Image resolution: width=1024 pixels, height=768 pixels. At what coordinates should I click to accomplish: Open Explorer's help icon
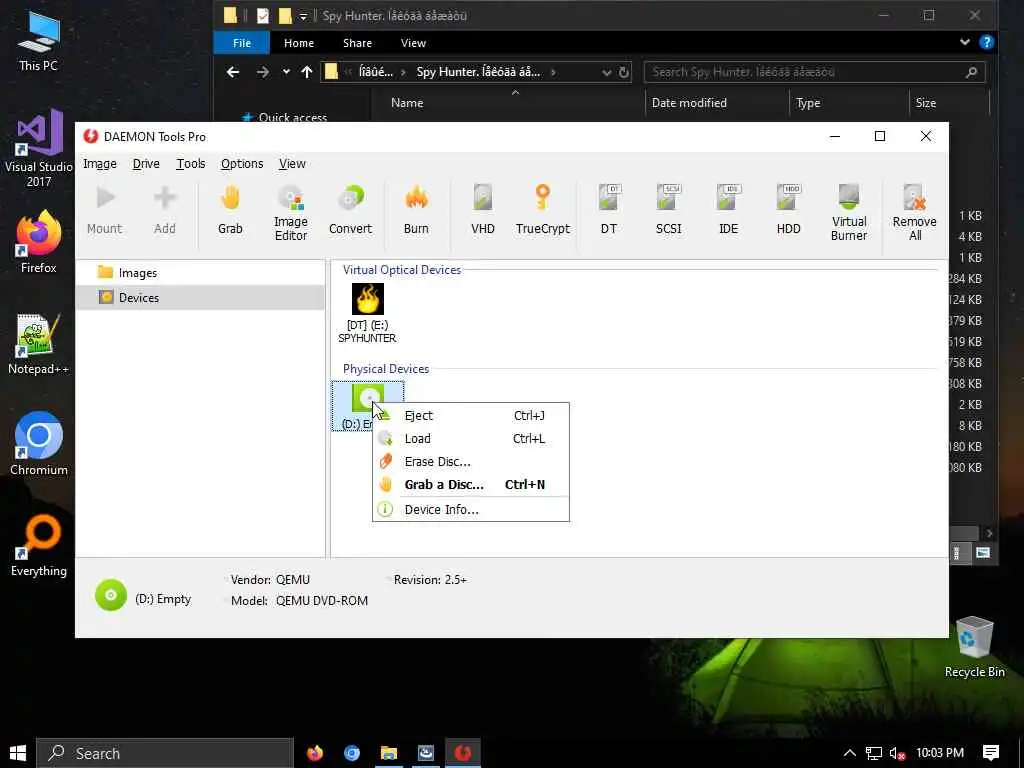(986, 42)
